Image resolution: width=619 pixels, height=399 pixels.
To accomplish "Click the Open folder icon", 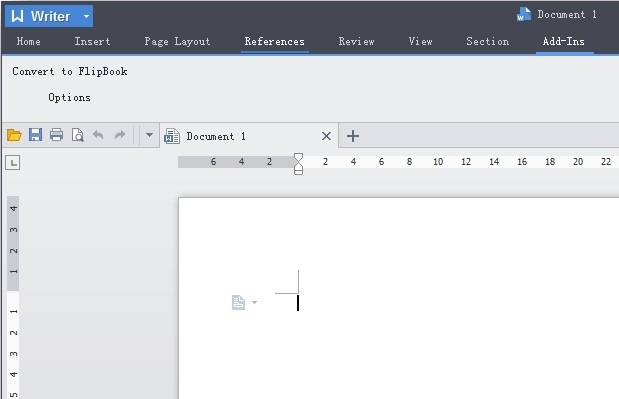I will tap(14, 135).
